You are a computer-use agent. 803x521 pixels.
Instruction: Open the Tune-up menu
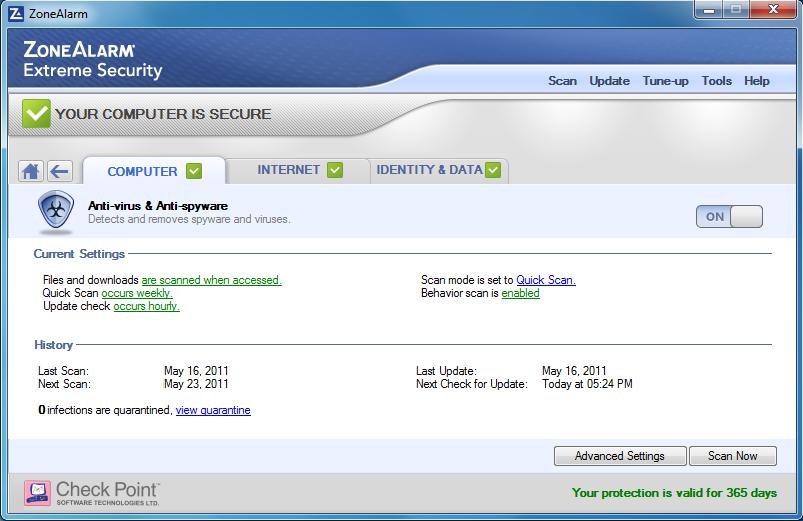pyautogui.click(x=665, y=81)
